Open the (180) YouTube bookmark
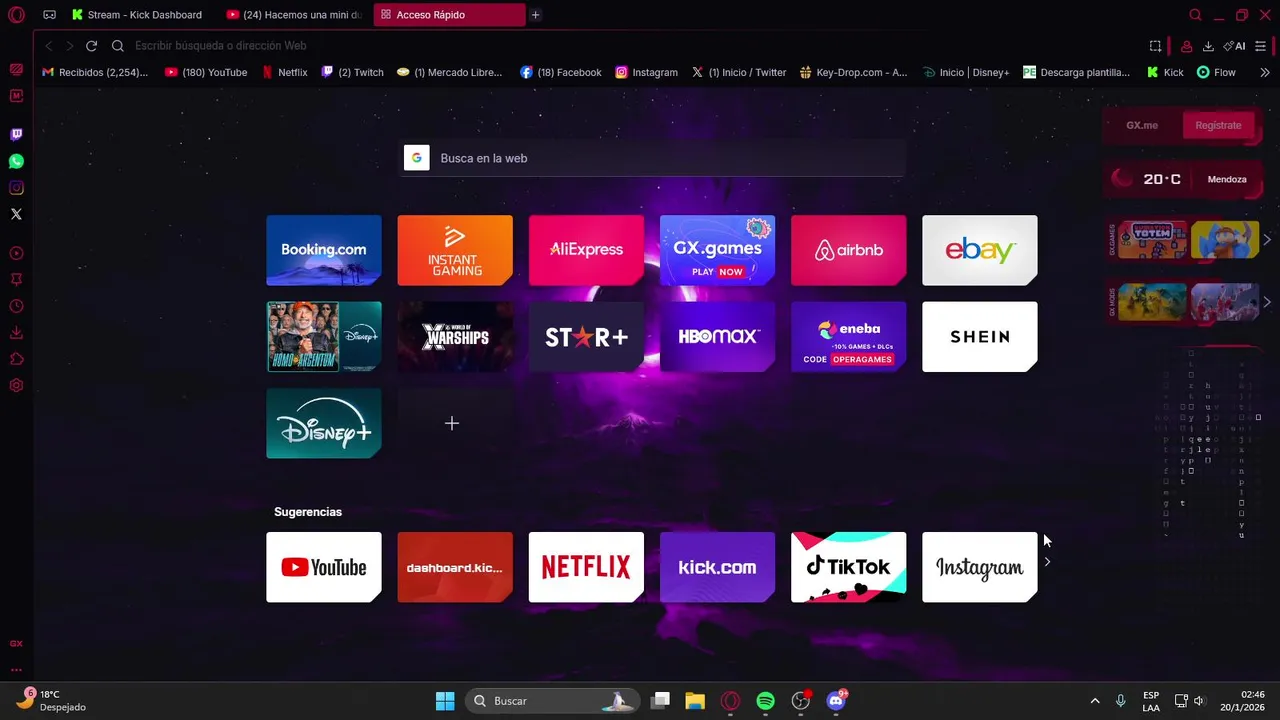 pyautogui.click(x=206, y=72)
